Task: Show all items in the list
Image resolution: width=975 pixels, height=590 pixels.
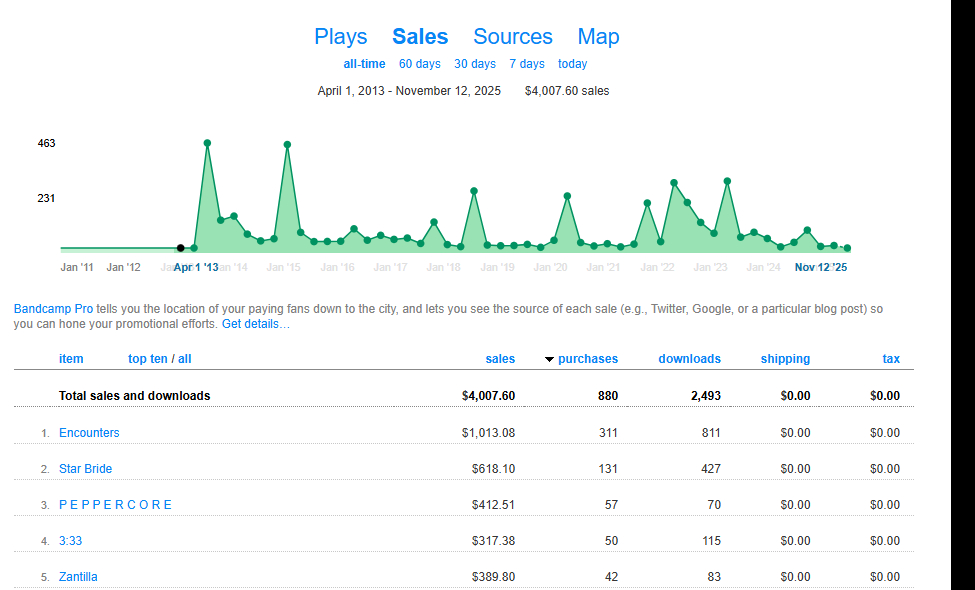Action: pos(185,359)
